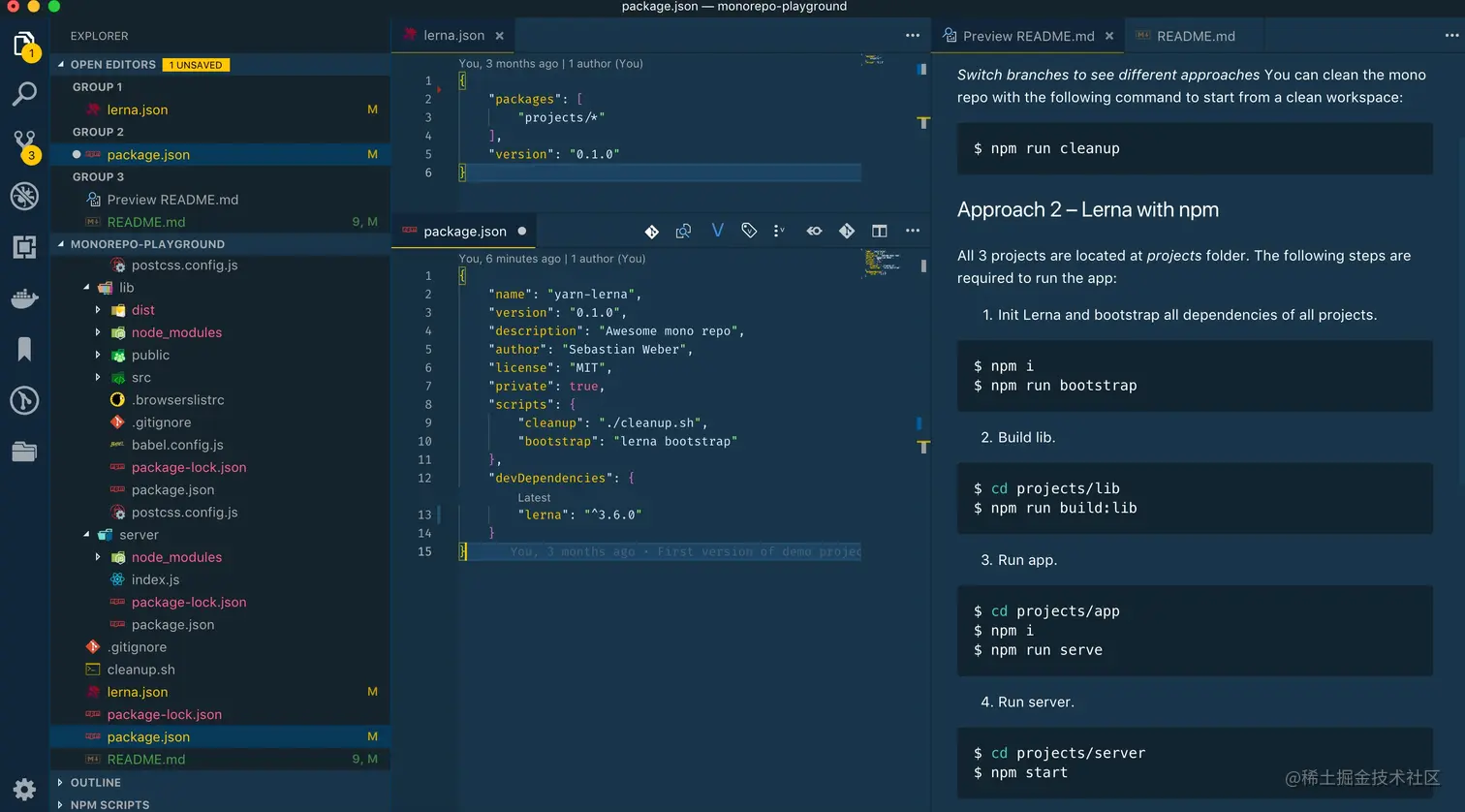Image resolution: width=1465 pixels, height=812 pixels.
Task: Click first git diamond icon in package.json toolbar
Action: [652, 232]
